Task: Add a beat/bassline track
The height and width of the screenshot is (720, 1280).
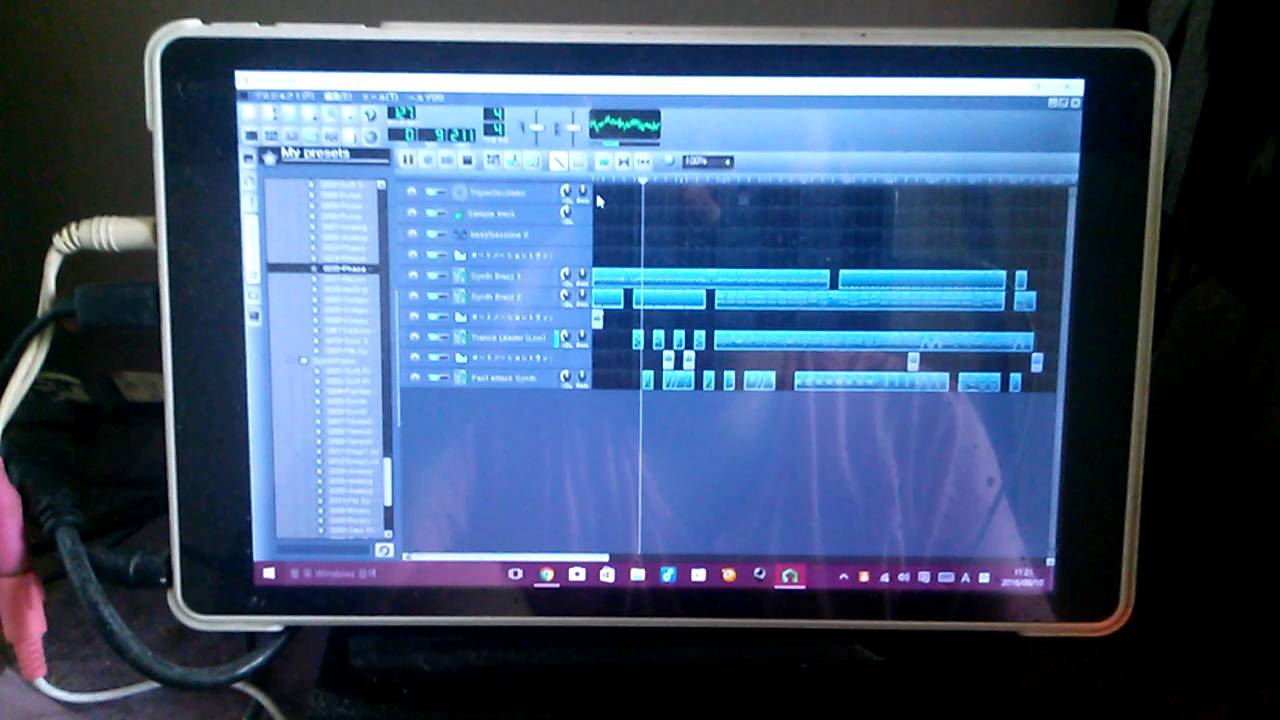Action: [x=493, y=160]
